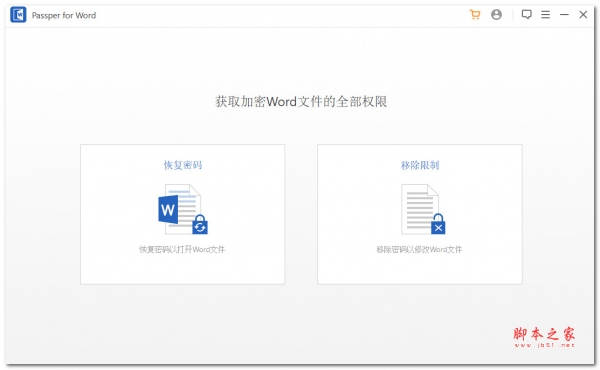Click the Passper for Word title text
The height and width of the screenshot is (370, 600).
(64, 15)
